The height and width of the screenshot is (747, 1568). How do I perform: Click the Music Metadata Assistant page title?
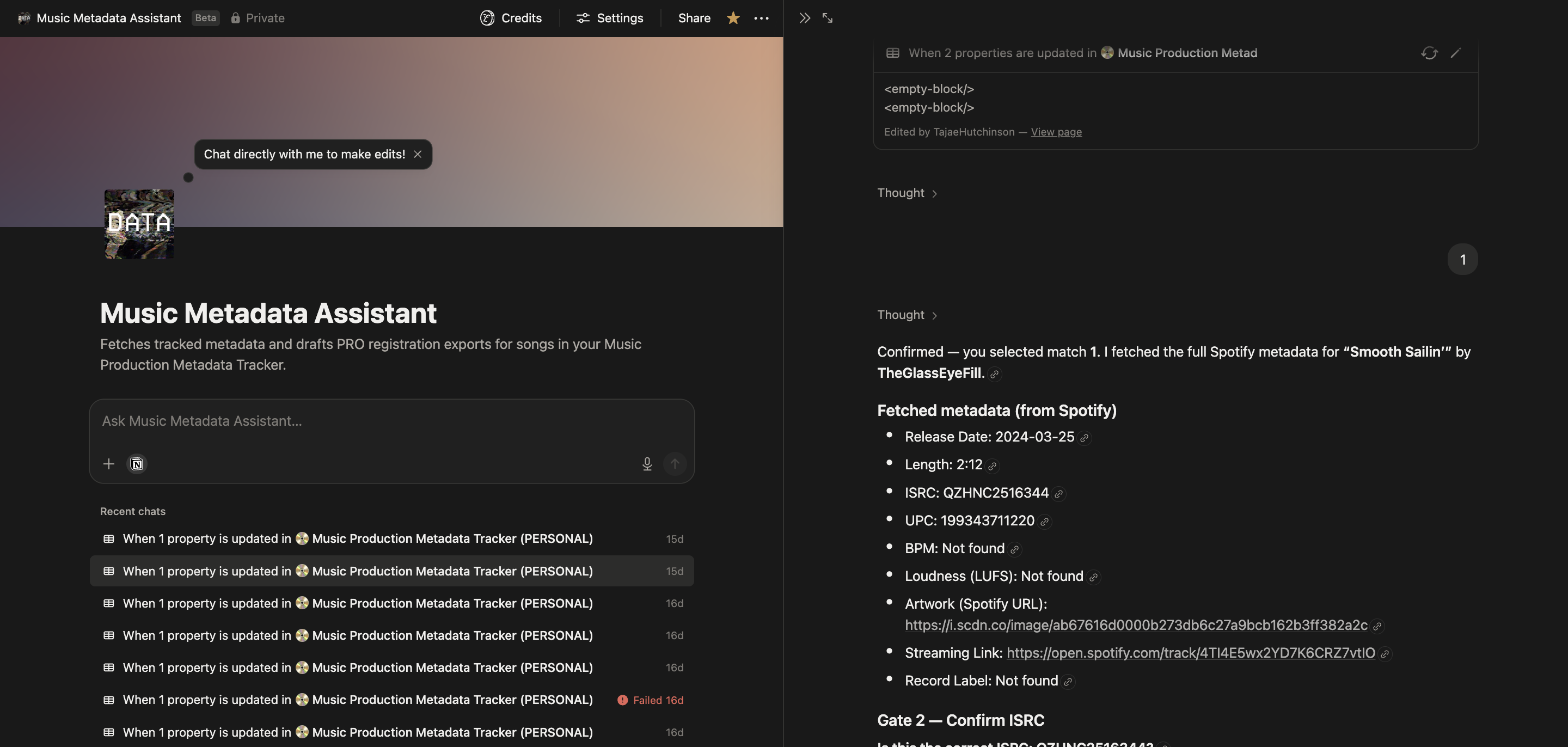coord(268,313)
